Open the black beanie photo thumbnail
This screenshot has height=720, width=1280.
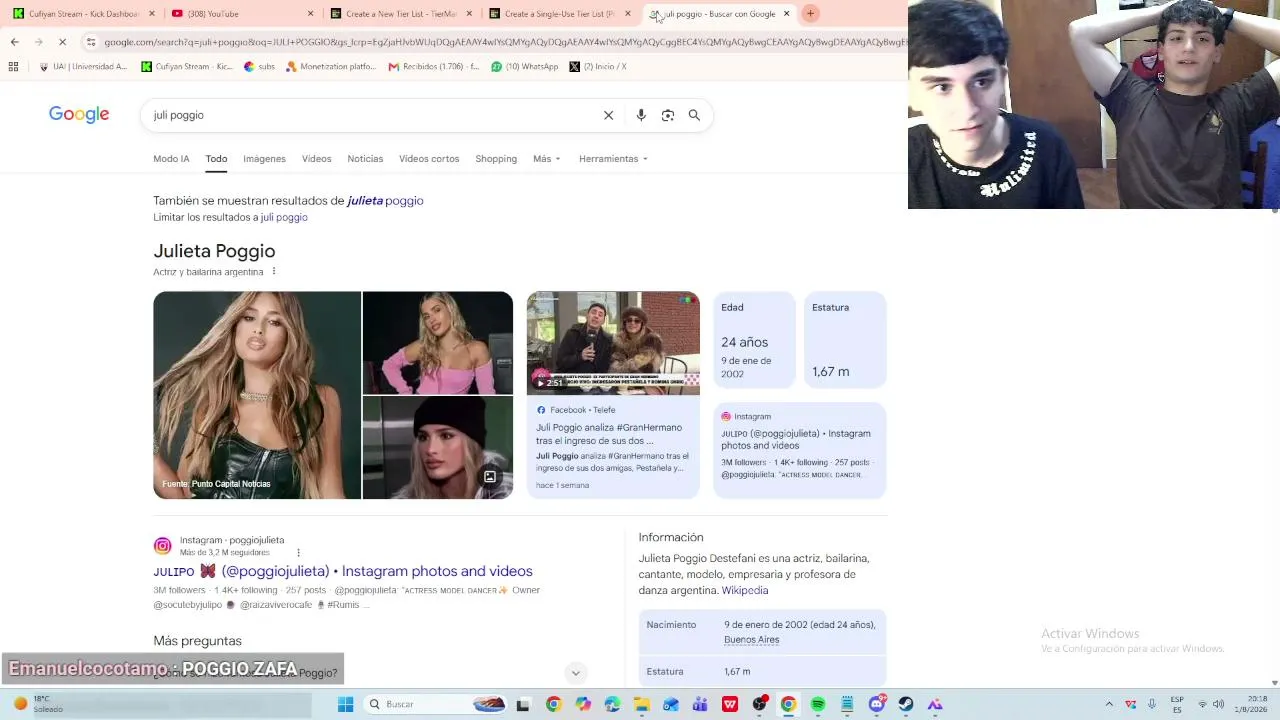pos(438,448)
